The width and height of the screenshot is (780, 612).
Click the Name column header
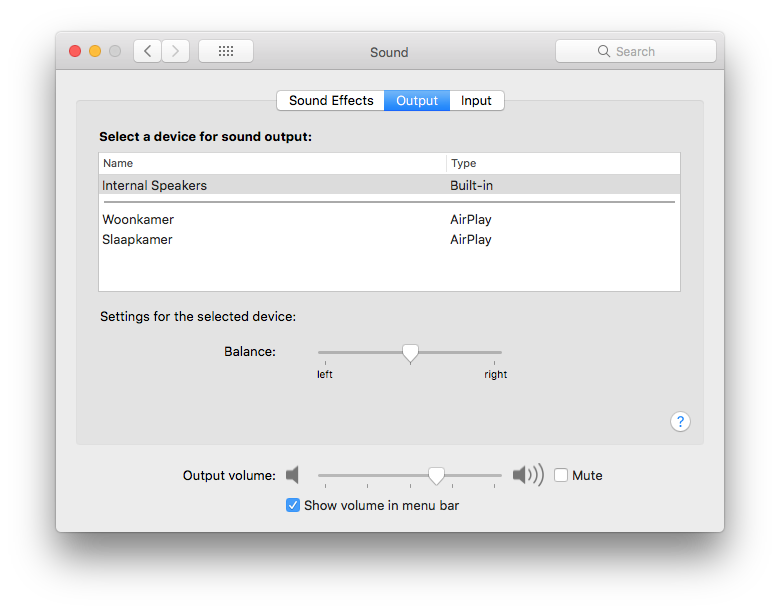tap(272, 163)
